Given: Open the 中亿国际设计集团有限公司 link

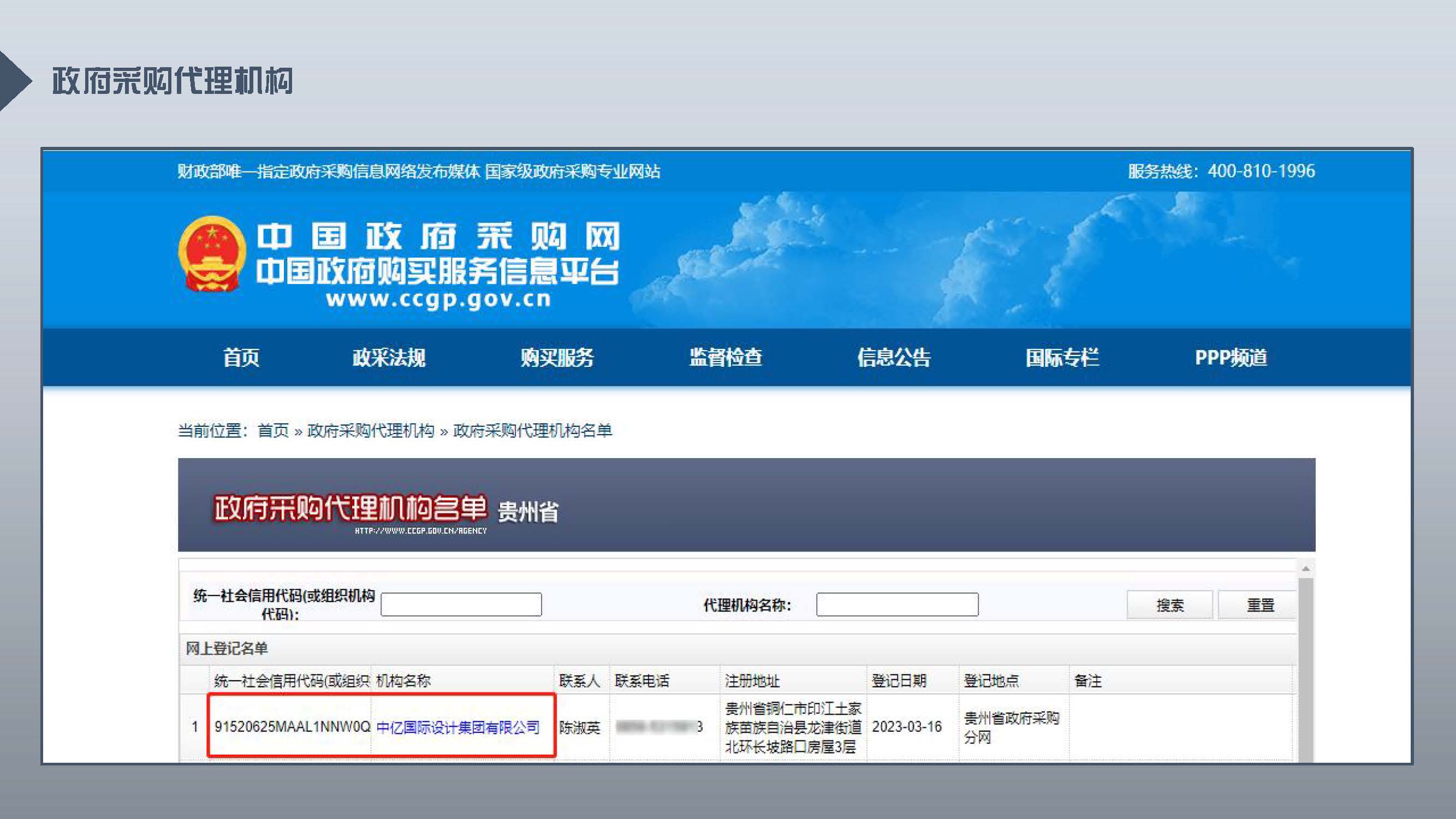Looking at the screenshot, I should pyautogui.click(x=458, y=727).
